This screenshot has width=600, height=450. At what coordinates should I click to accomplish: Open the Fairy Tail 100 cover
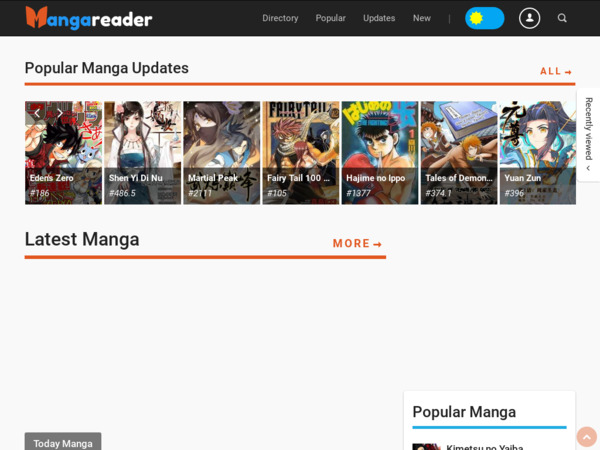(300, 152)
